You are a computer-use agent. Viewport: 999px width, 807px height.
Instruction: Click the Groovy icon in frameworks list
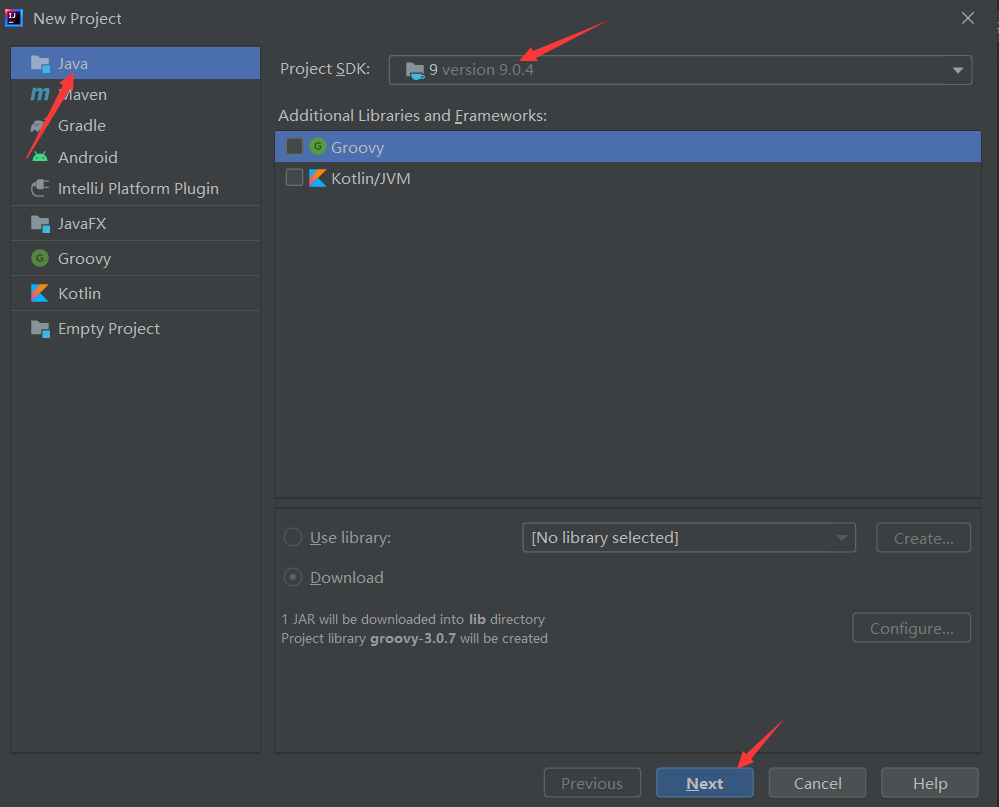coord(318,146)
